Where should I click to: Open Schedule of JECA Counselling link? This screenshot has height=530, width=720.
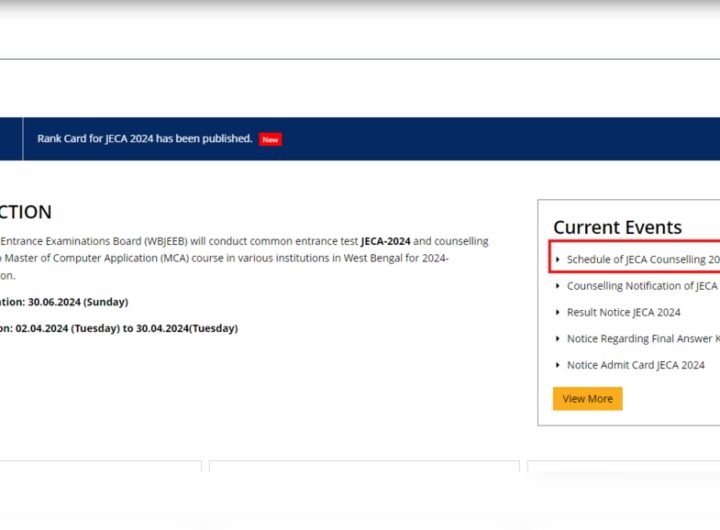pyautogui.click(x=642, y=260)
